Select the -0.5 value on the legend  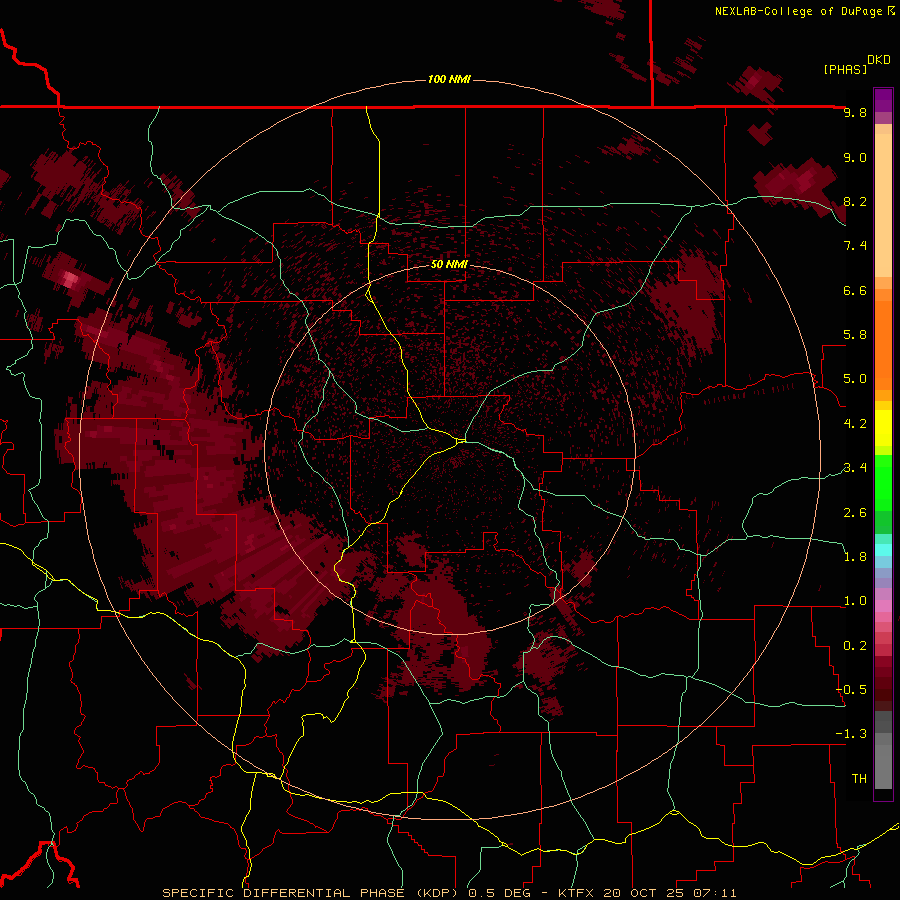click(852, 690)
